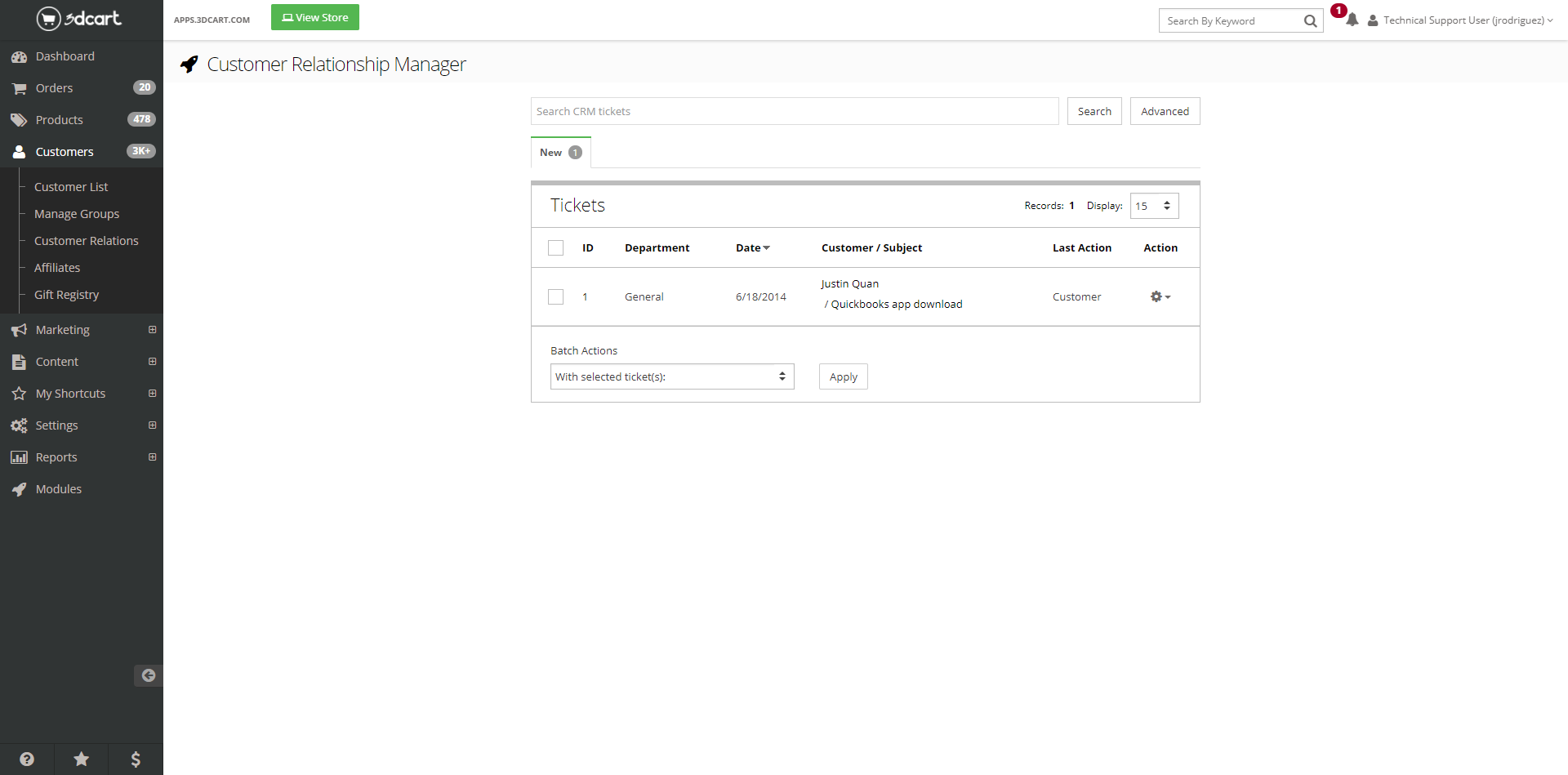Viewport: 1568px width, 775px height.
Task: Open the 'With selected ticket(s)' dropdown
Action: pyautogui.click(x=671, y=376)
